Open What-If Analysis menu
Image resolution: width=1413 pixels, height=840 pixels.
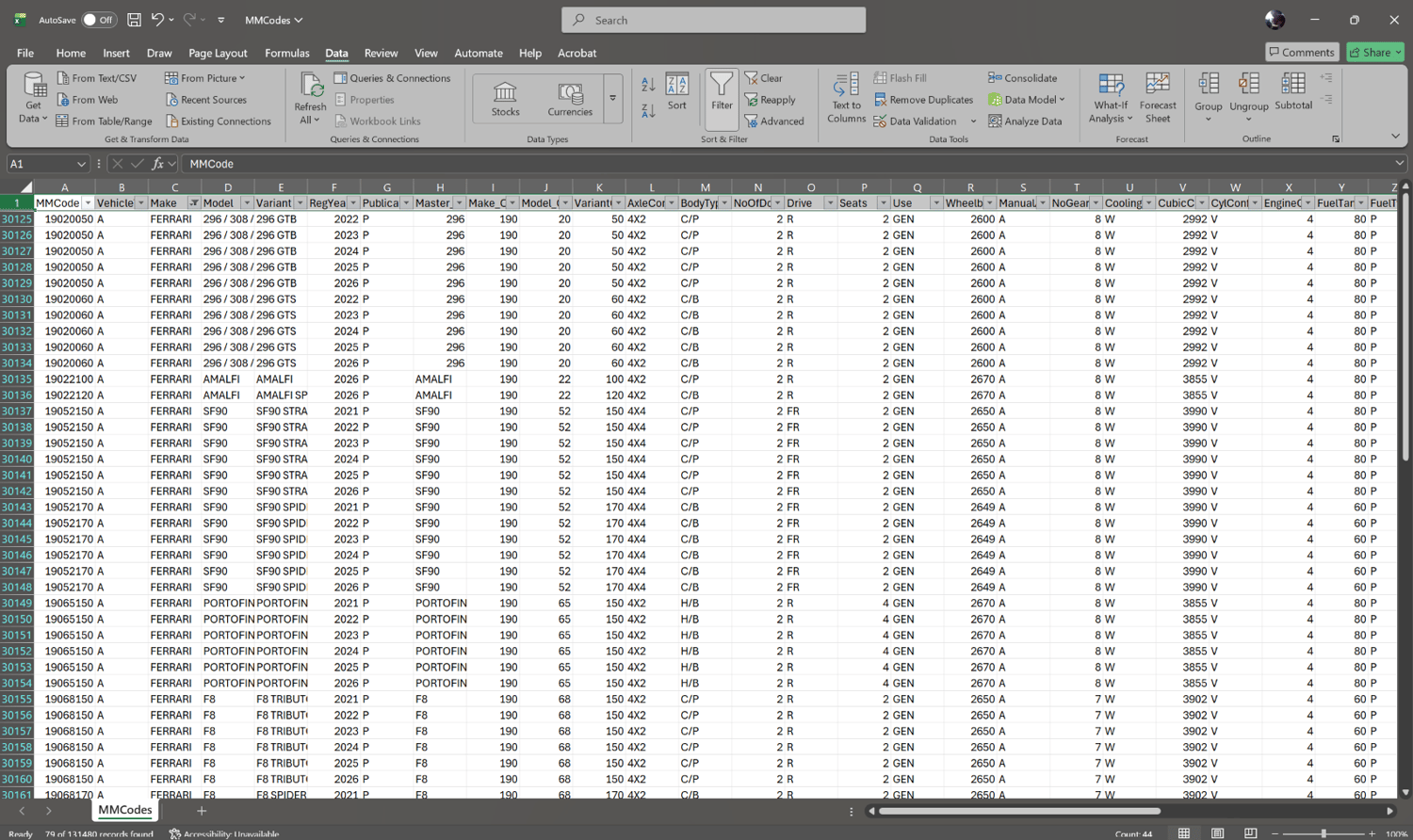click(1111, 98)
